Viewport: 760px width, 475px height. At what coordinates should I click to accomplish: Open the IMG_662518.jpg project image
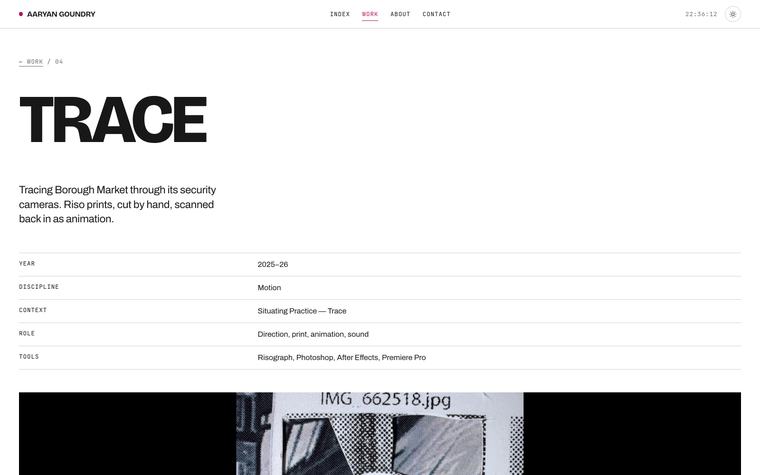(380, 433)
